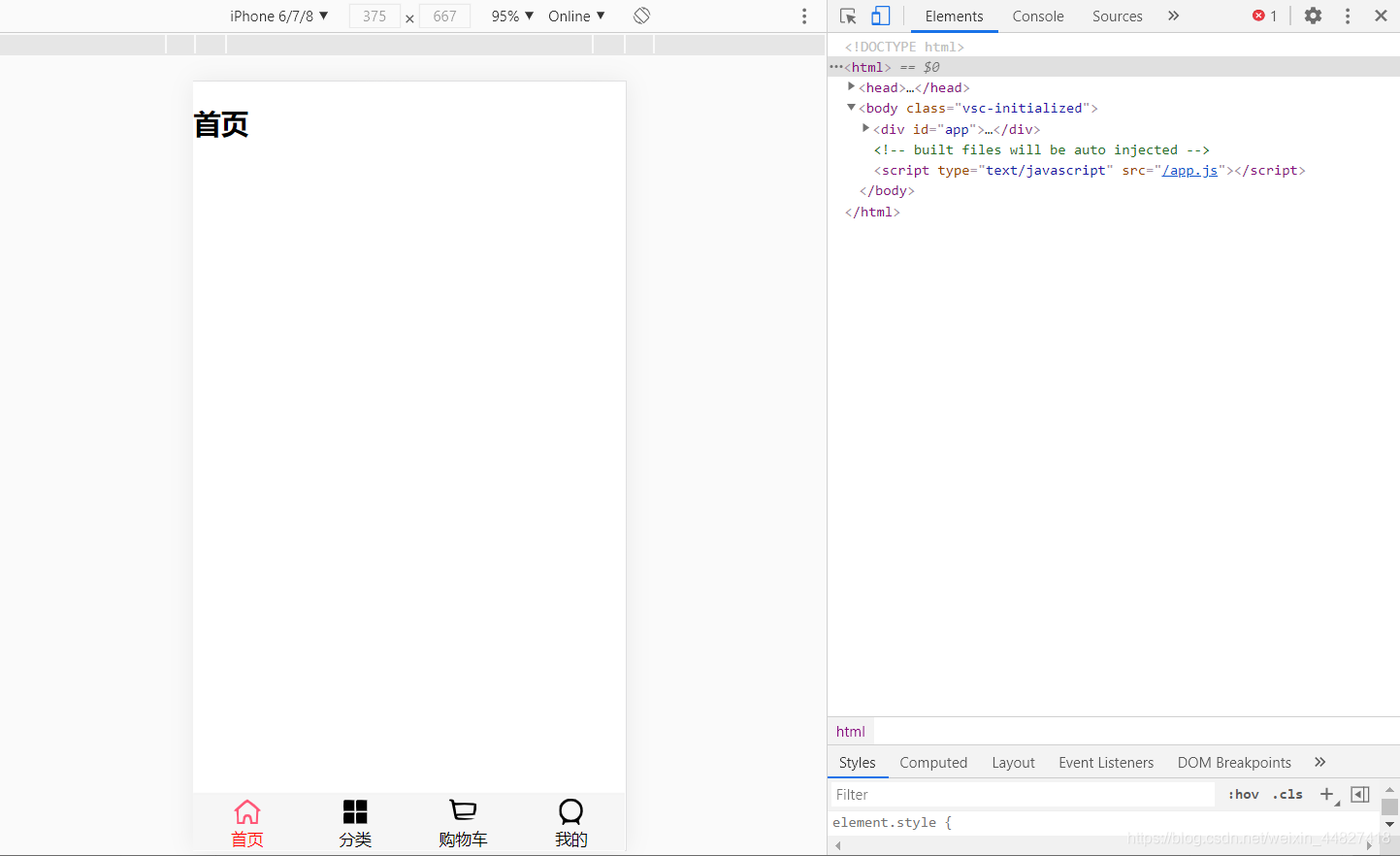This screenshot has height=856, width=1400.
Task: Tap the 购物车 cart icon
Action: 463,809
